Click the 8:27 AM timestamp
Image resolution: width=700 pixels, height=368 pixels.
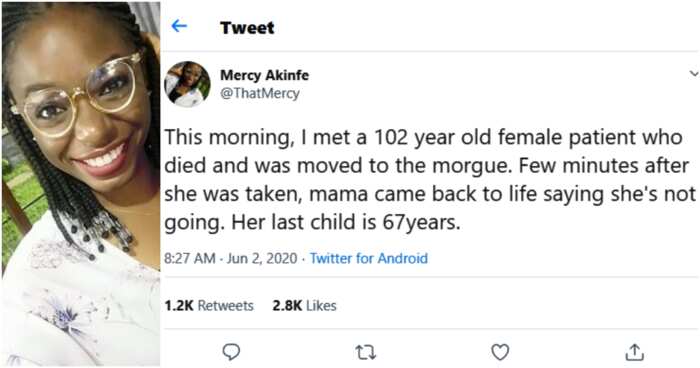[190, 258]
